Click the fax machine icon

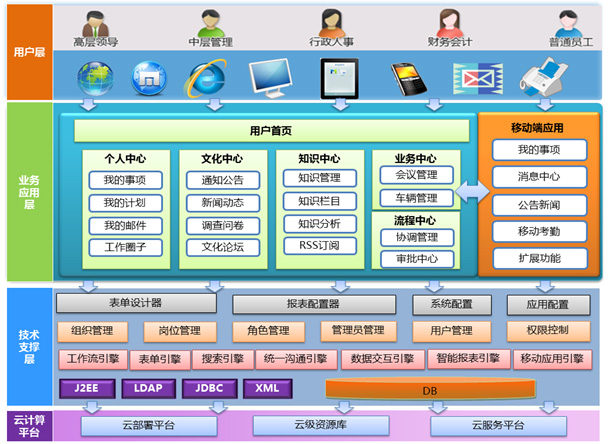coord(544,77)
